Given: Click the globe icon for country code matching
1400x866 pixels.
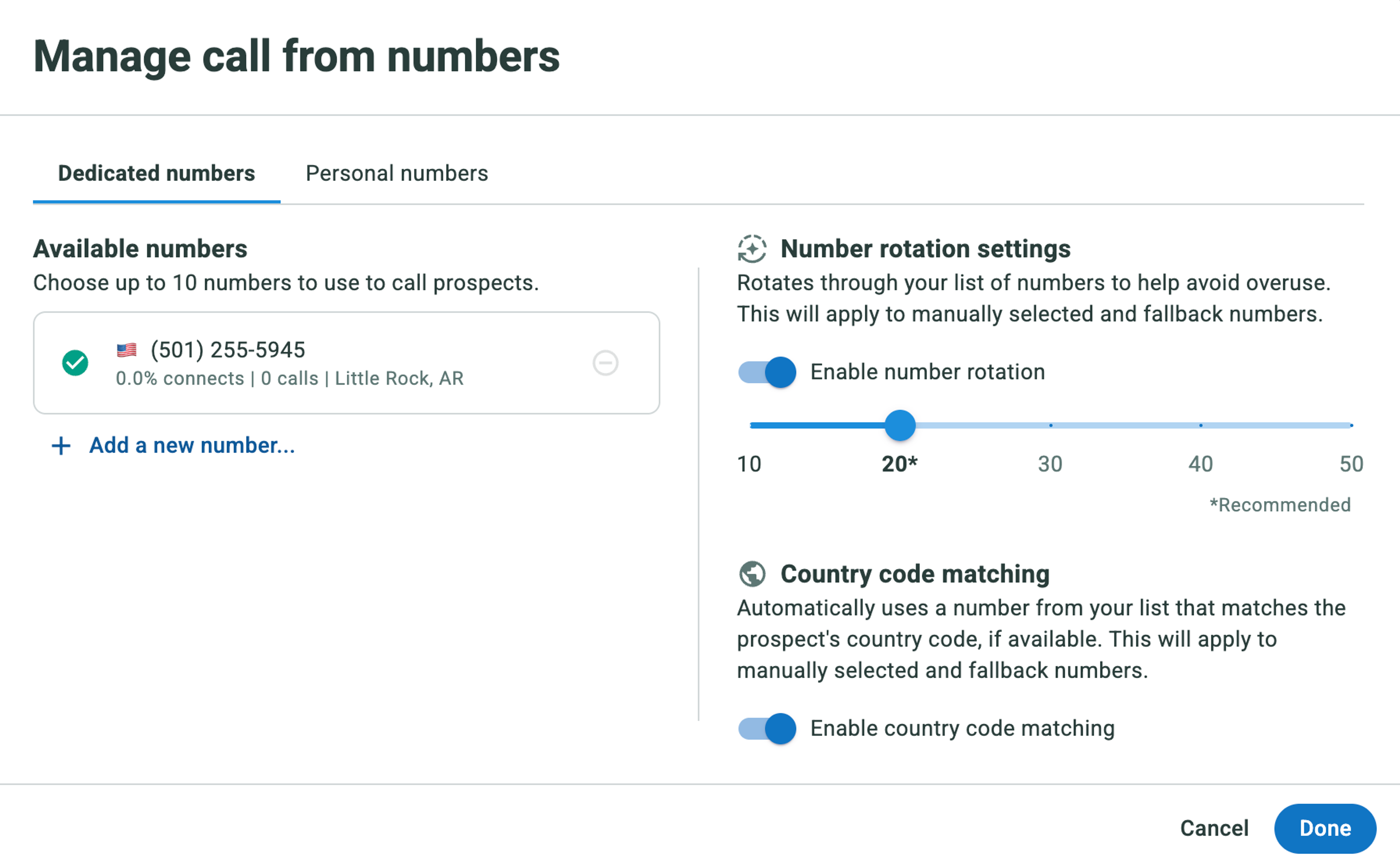Looking at the screenshot, I should [x=751, y=573].
